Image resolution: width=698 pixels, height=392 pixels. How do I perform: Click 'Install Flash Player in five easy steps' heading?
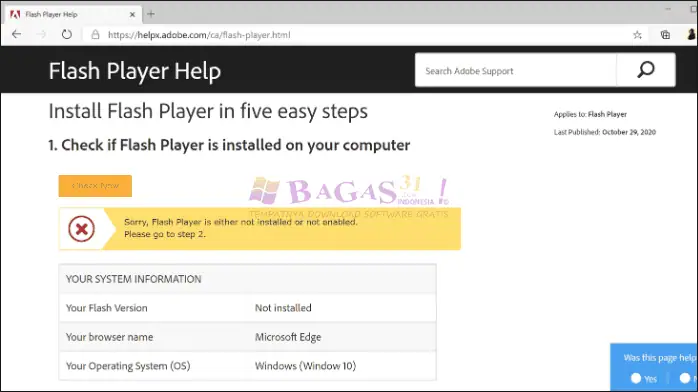pos(208,111)
